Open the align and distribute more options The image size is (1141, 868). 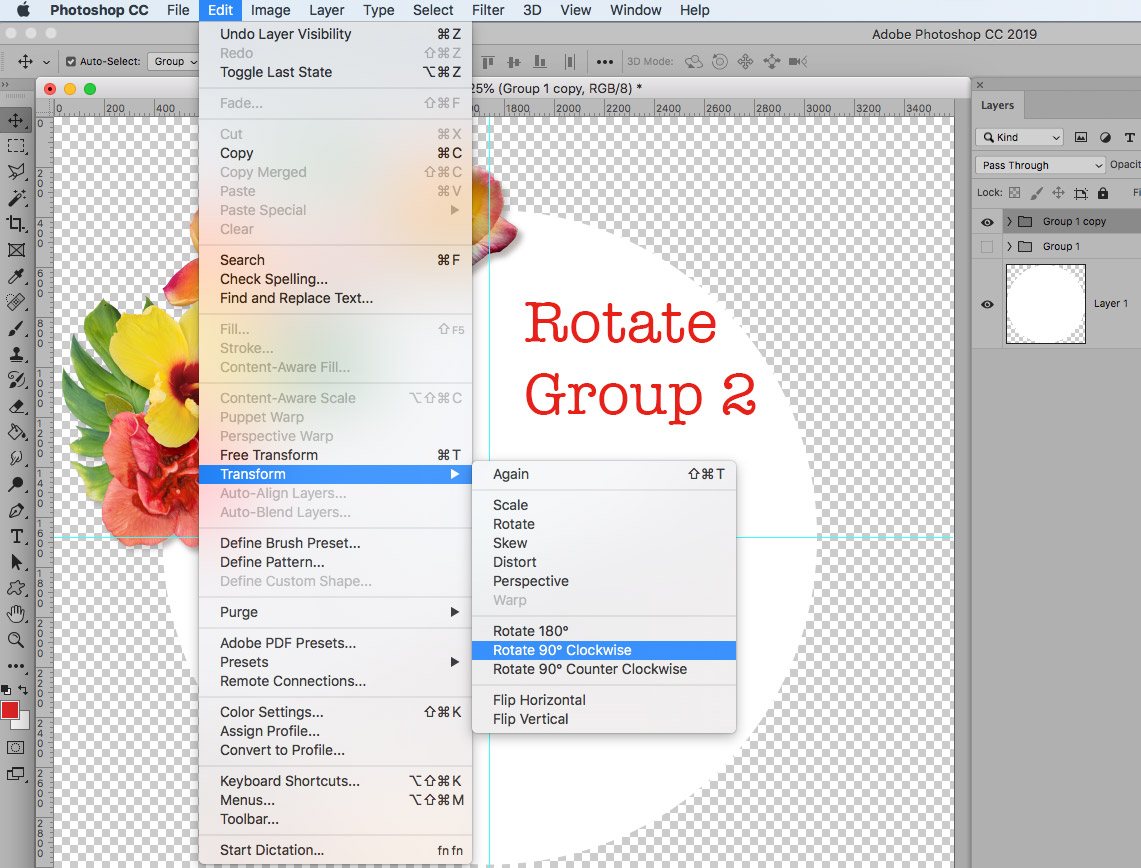pyautogui.click(x=605, y=62)
